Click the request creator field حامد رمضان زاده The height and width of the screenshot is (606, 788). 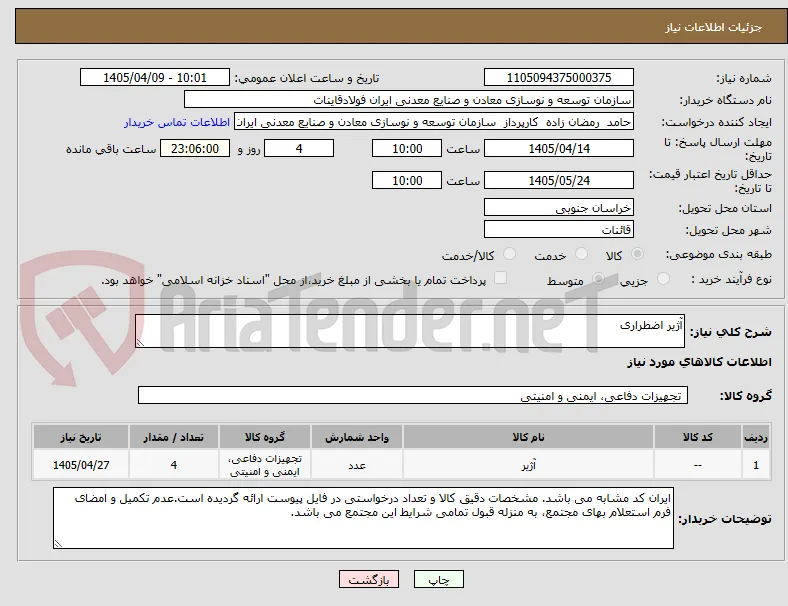[x=434, y=122]
